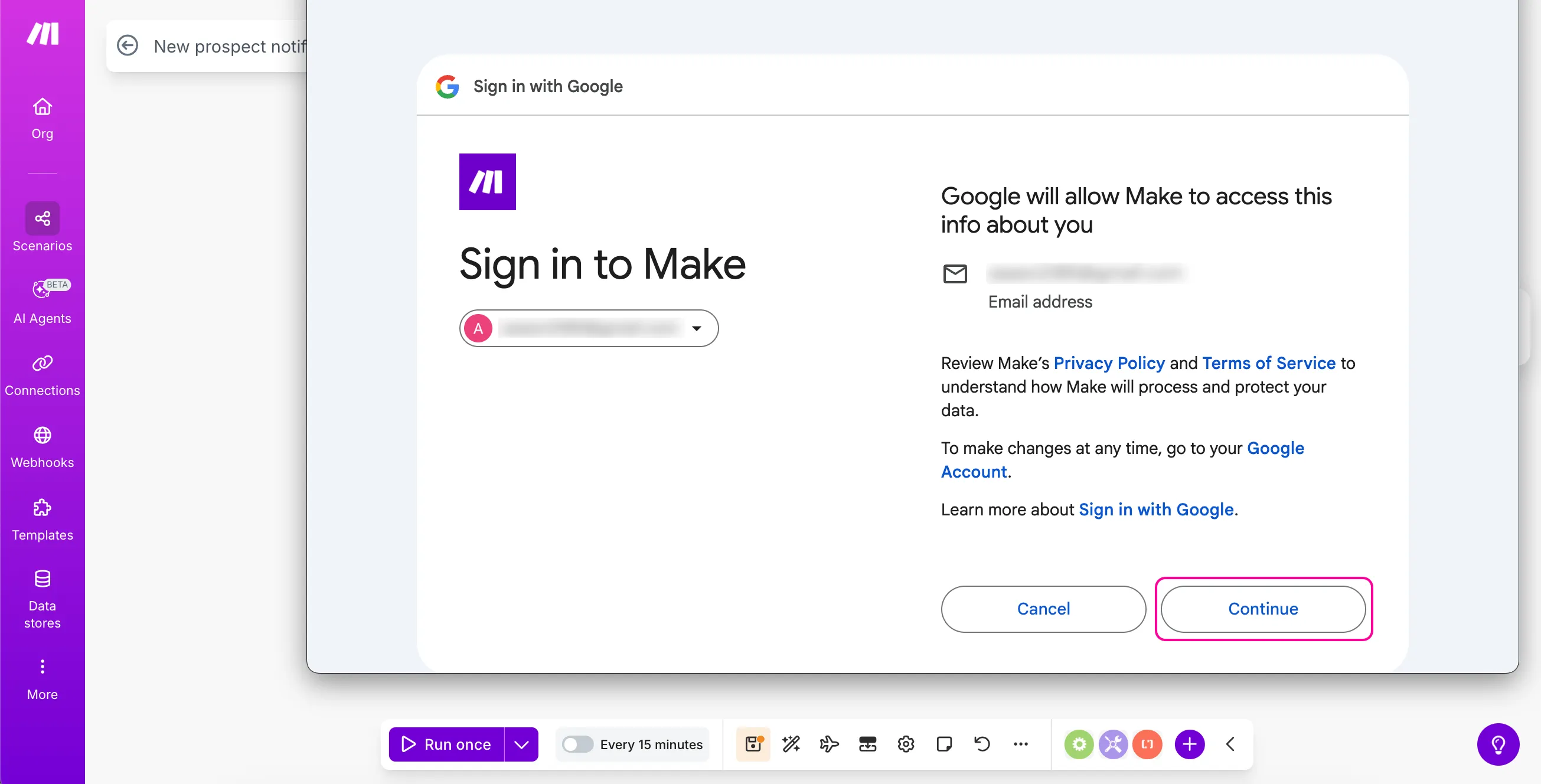1541x784 pixels.
Task: Open the Org home page
Action: pos(42,119)
